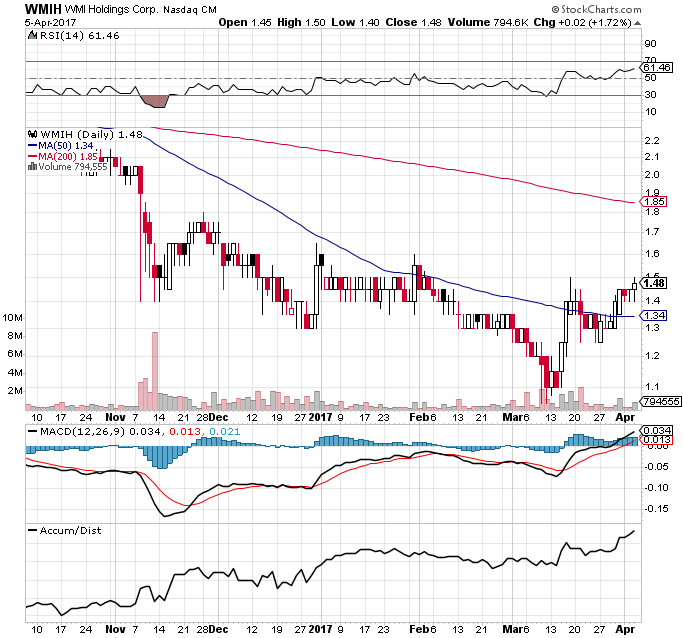Click the WMI Holdings Corp. company name
The height and width of the screenshot is (638, 683).
coord(112,9)
